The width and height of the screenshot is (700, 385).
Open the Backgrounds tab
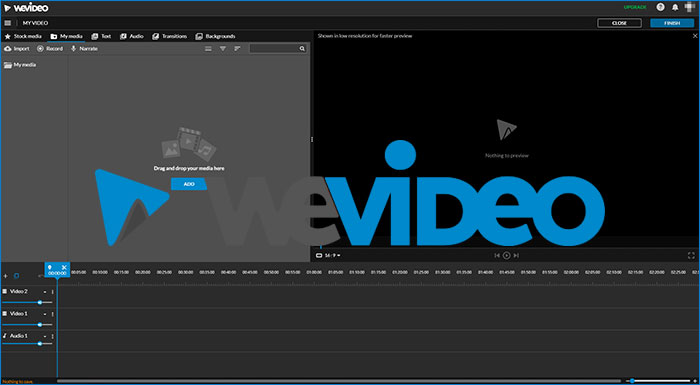[x=215, y=36]
